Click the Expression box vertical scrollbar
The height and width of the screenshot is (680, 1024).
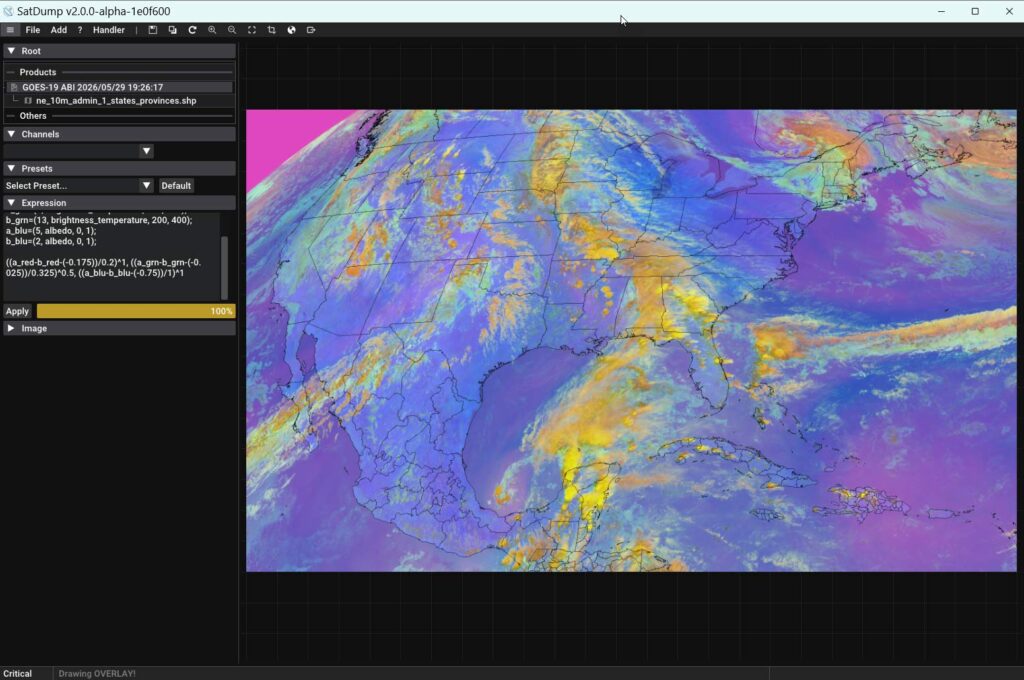point(225,267)
